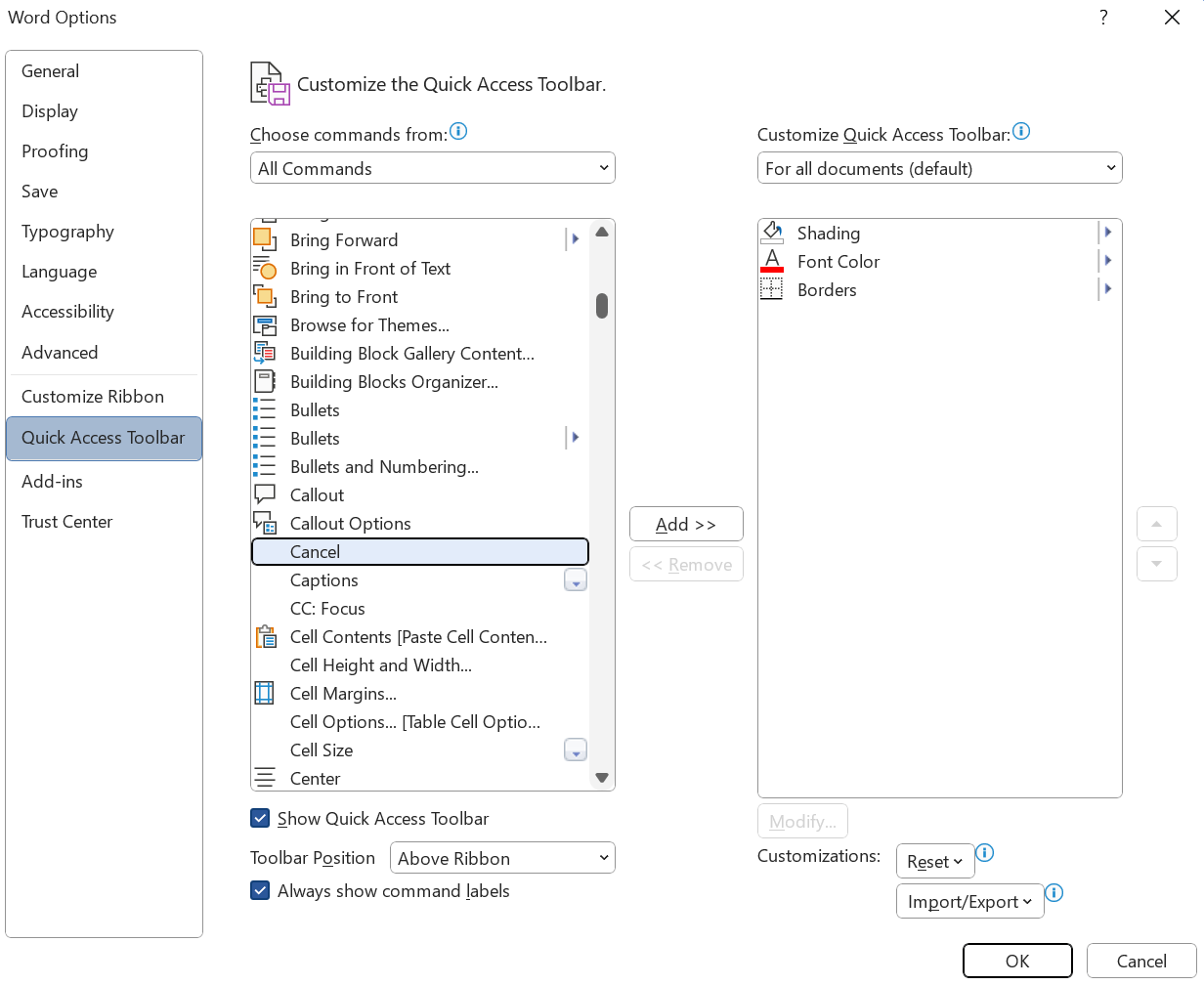Select the Captions command row
The image size is (1204, 985).
pyautogui.click(x=420, y=579)
